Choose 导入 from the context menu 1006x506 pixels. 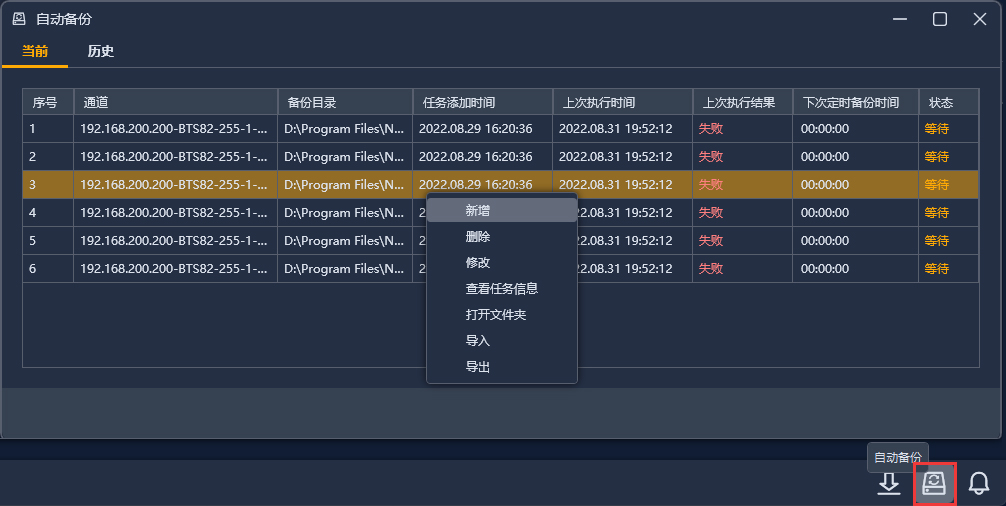point(502,341)
